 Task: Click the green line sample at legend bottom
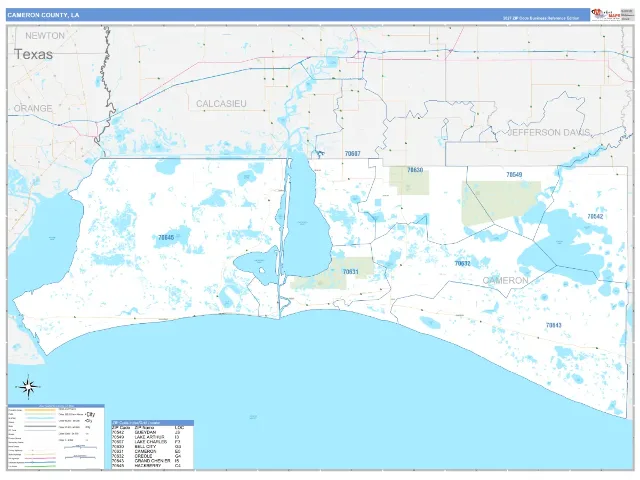[40, 466]
